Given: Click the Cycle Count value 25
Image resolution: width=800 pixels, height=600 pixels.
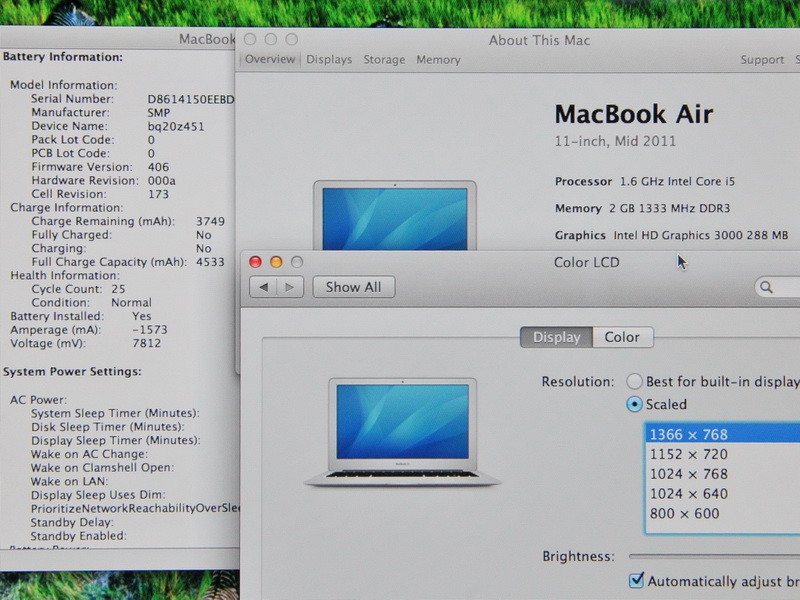Looking at the screenshot, I should click(x=118, y=289).
